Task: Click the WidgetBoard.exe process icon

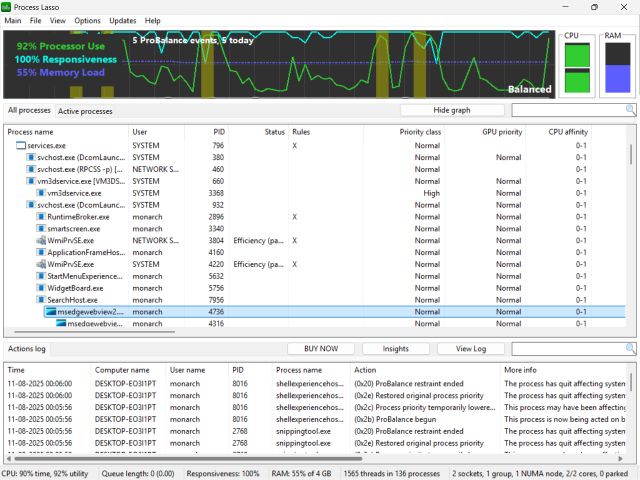Action: pos(41,288)
